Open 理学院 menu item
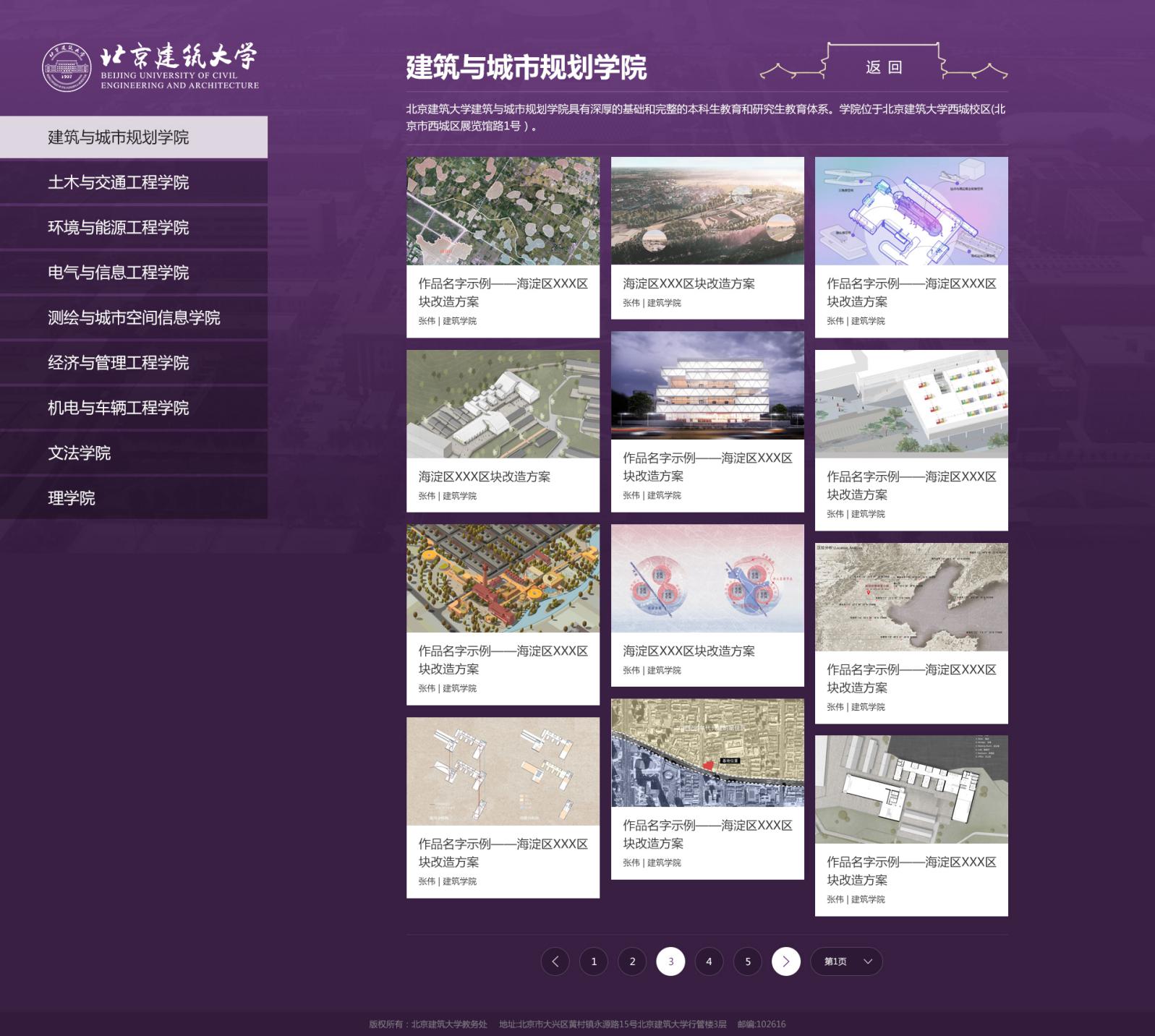Viewport: 1155px width, 1036px height. [72, 498]
